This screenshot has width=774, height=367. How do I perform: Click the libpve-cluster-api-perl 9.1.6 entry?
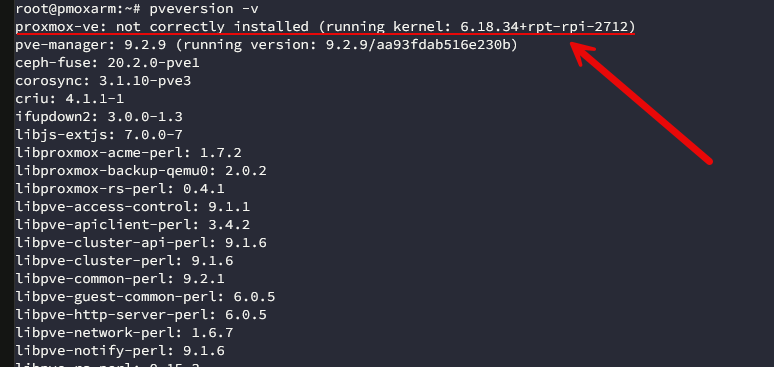(x=141, y=243)
